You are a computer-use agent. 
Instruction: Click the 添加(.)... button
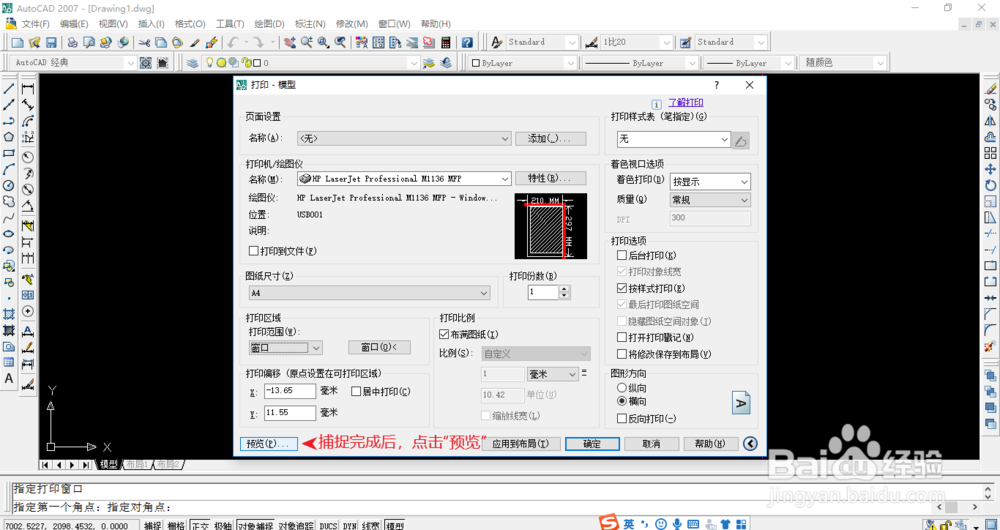coord(550,138)
